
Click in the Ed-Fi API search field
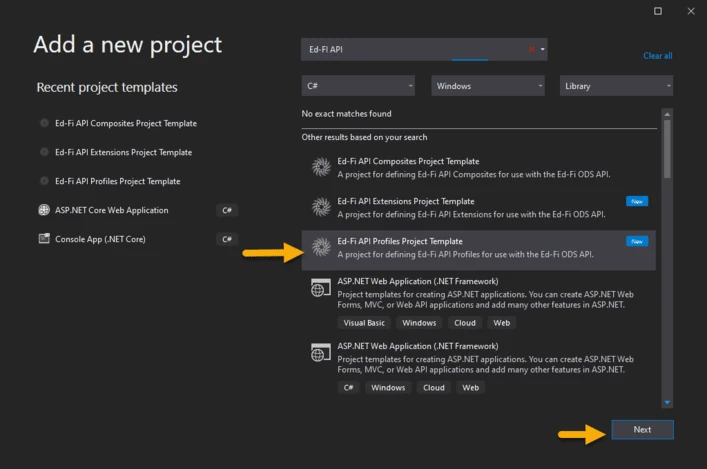click(x=410, y=49)
